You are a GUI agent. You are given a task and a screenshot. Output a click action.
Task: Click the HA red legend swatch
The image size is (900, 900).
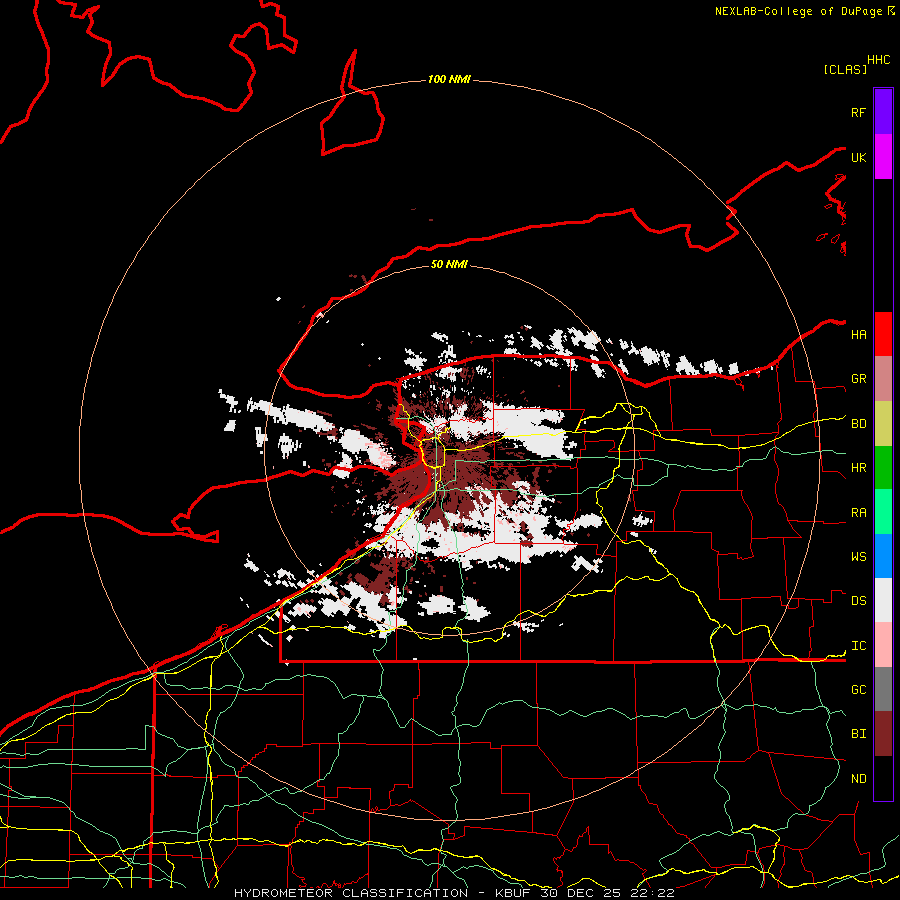tap(883, 334)
